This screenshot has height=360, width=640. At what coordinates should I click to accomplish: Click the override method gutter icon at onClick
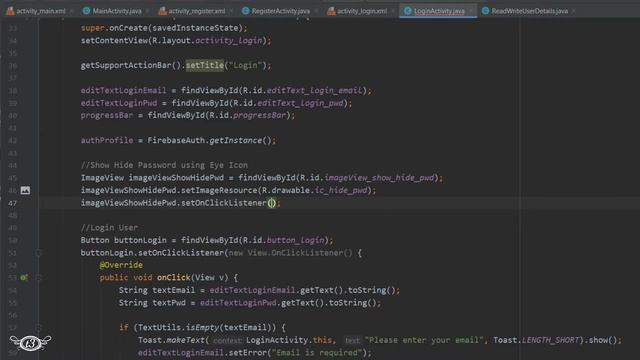[24, 278]
